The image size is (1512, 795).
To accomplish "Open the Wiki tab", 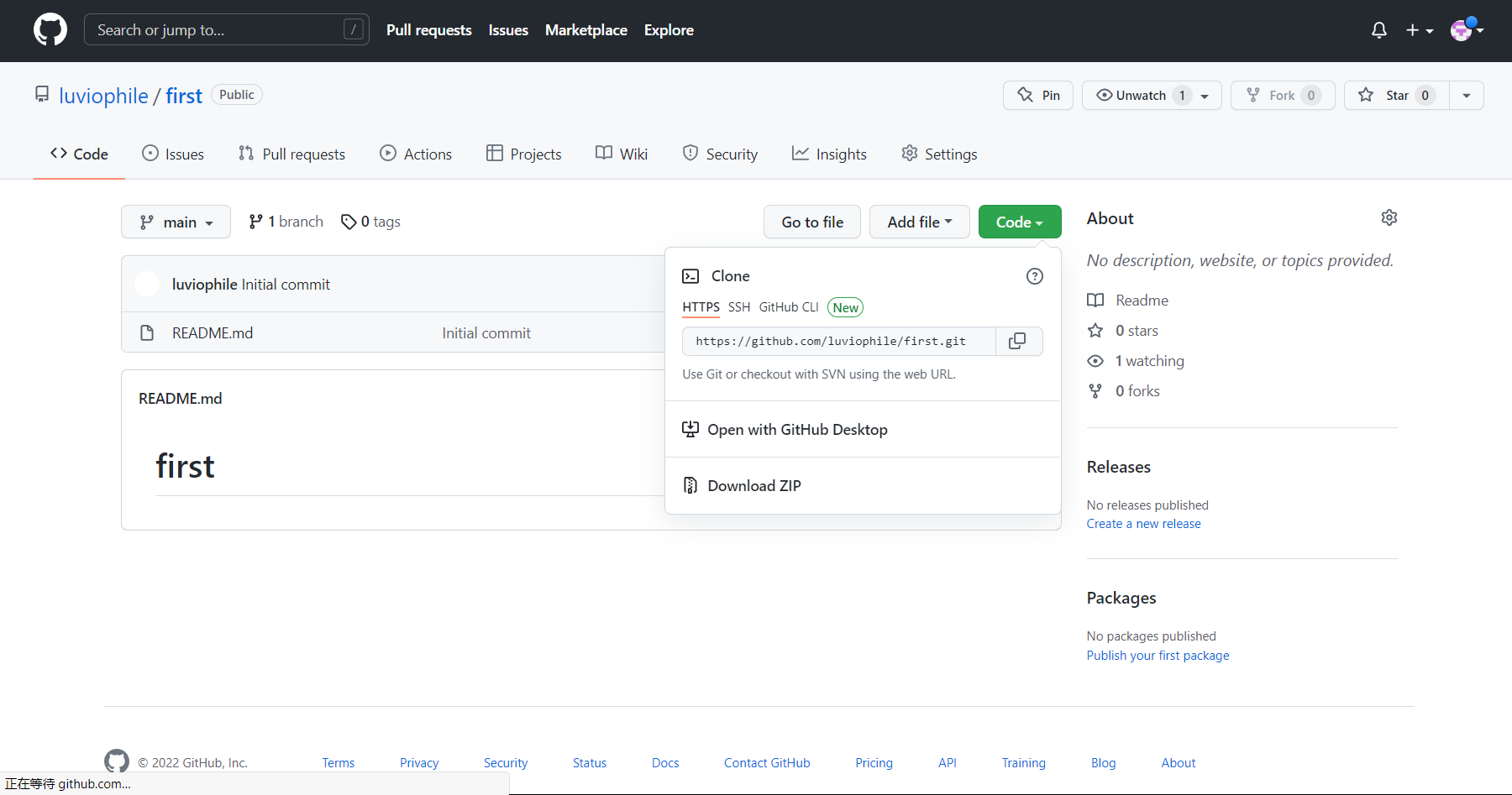I will [622, 154].
